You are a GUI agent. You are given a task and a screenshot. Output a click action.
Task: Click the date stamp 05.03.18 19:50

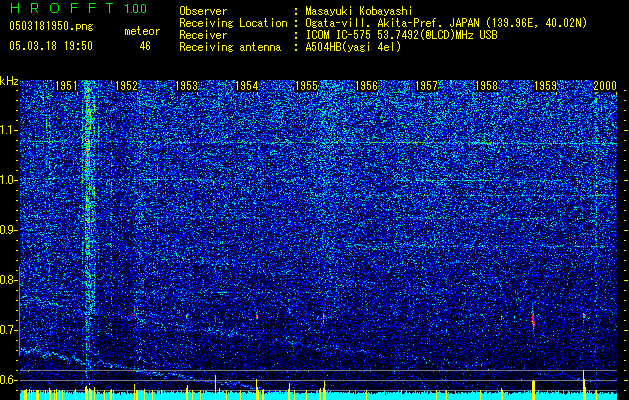click(x=51, y=46)
